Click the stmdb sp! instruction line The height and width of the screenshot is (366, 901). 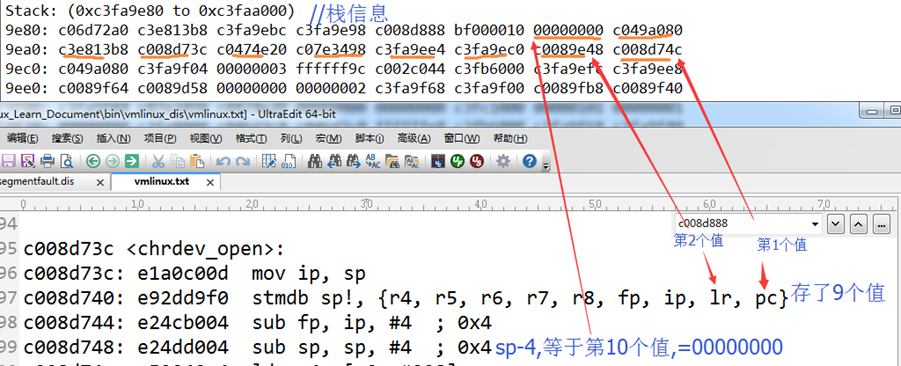click(405, 297)
